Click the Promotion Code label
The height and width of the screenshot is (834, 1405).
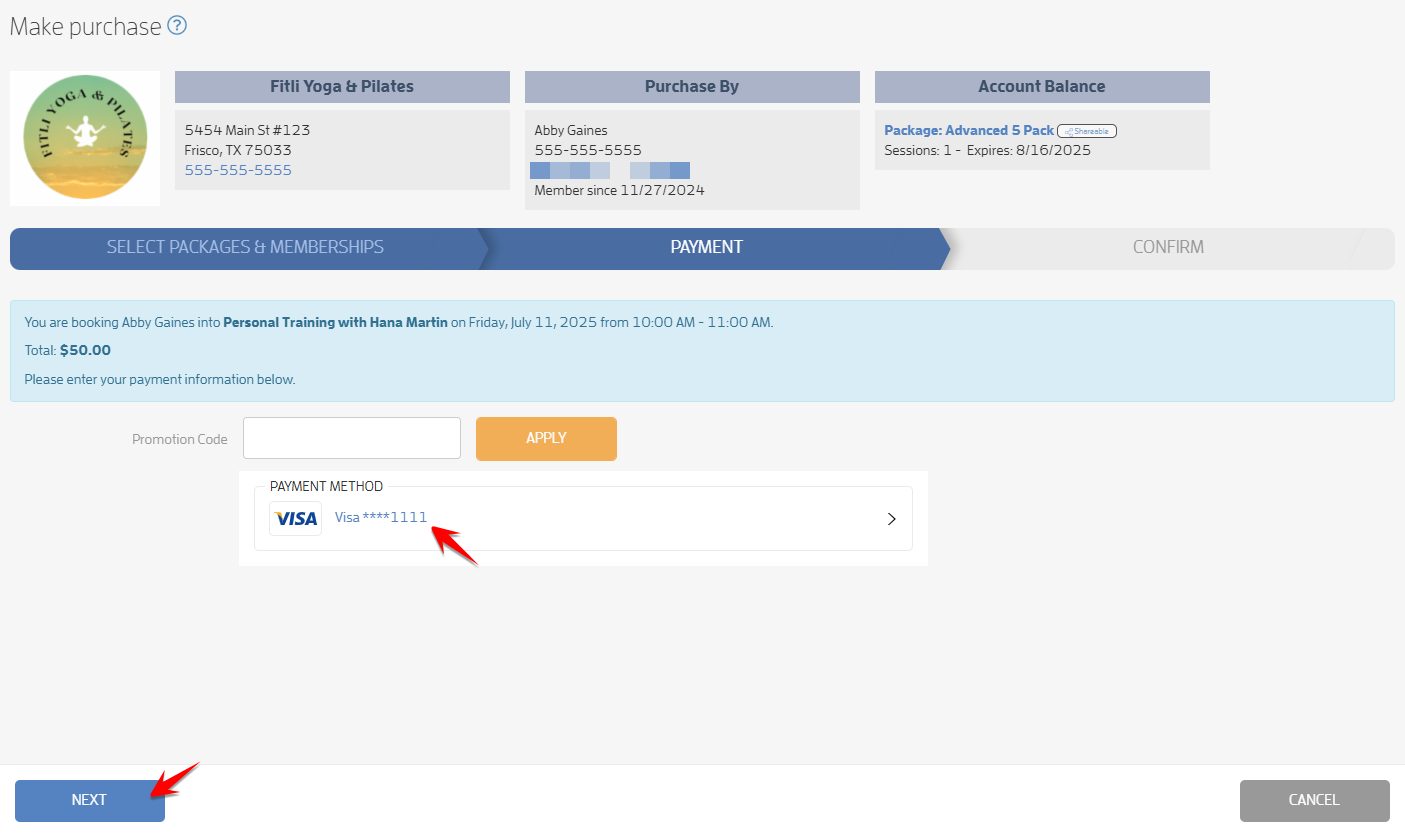click(x=180, y=439)
